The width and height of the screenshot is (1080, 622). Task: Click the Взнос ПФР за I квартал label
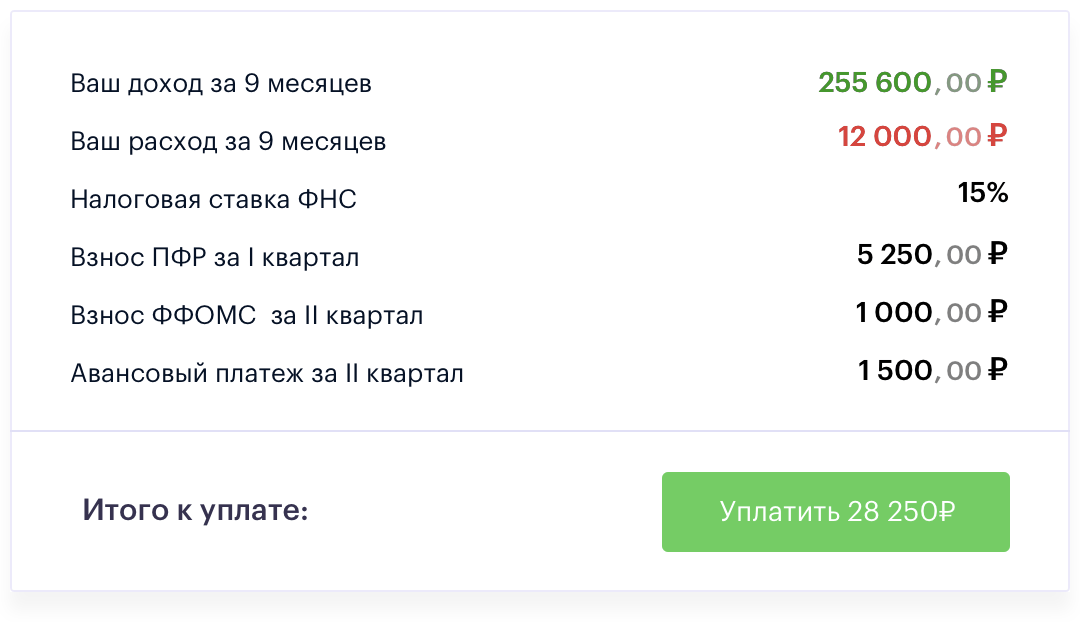[x=215, y=257]
